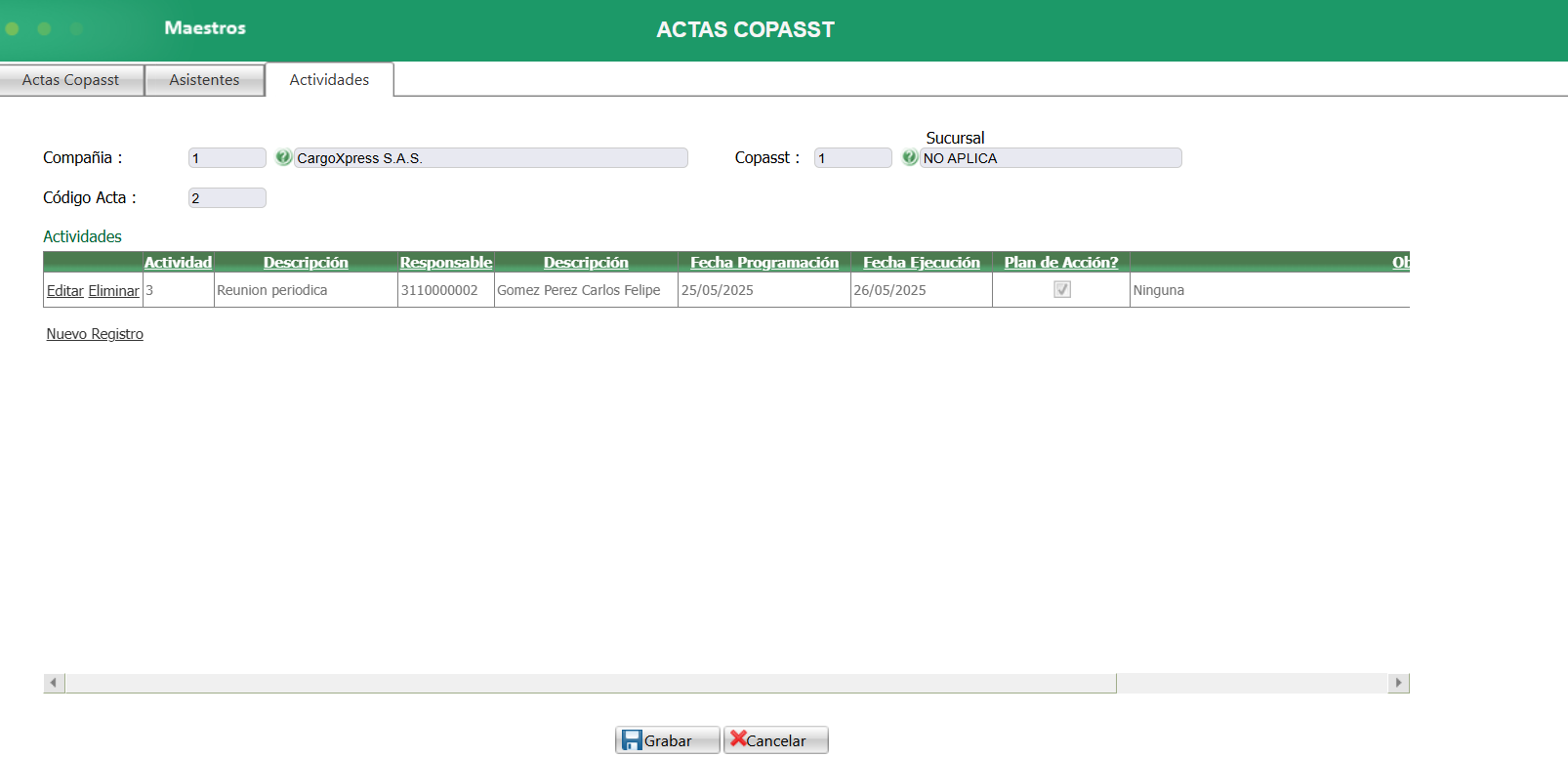Screen dimensions: 1568x757
Task: Click Editar on the Reunion periodica row
Action: pyautogui.click(x=65, y=291)
